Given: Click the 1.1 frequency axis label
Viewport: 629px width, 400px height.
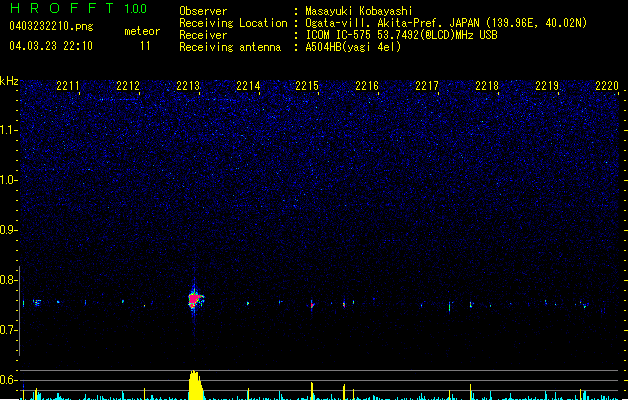Looking at the screenshot, I should [9, 130].
